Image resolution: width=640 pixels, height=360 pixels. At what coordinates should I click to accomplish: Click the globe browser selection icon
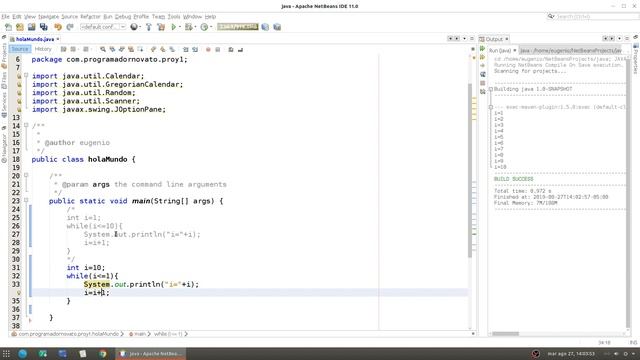(133, 27)
